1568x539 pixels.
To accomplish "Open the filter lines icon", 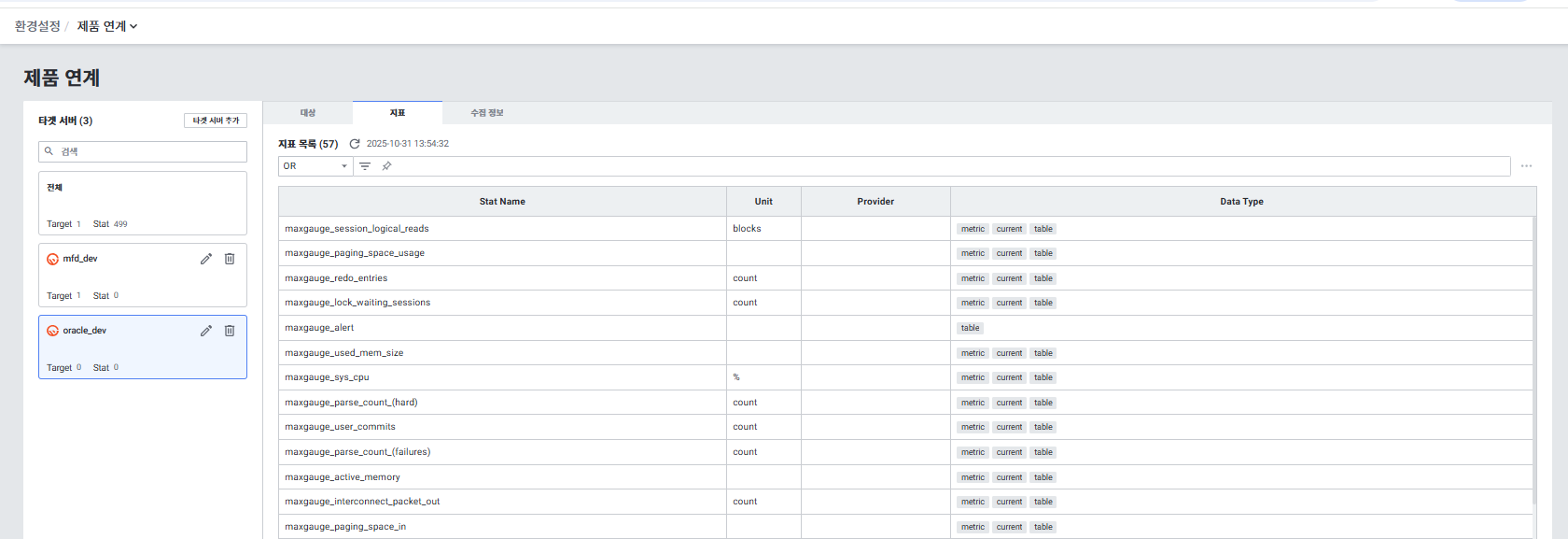I will [365, 166].
